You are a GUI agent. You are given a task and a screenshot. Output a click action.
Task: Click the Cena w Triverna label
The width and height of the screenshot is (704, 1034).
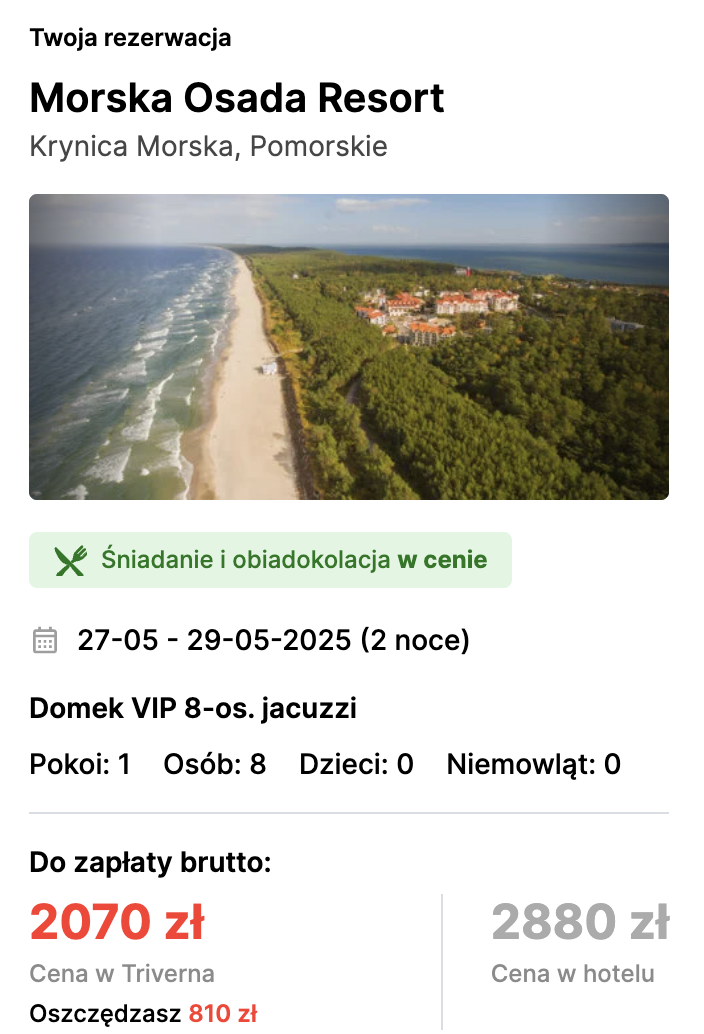point(122,973)
